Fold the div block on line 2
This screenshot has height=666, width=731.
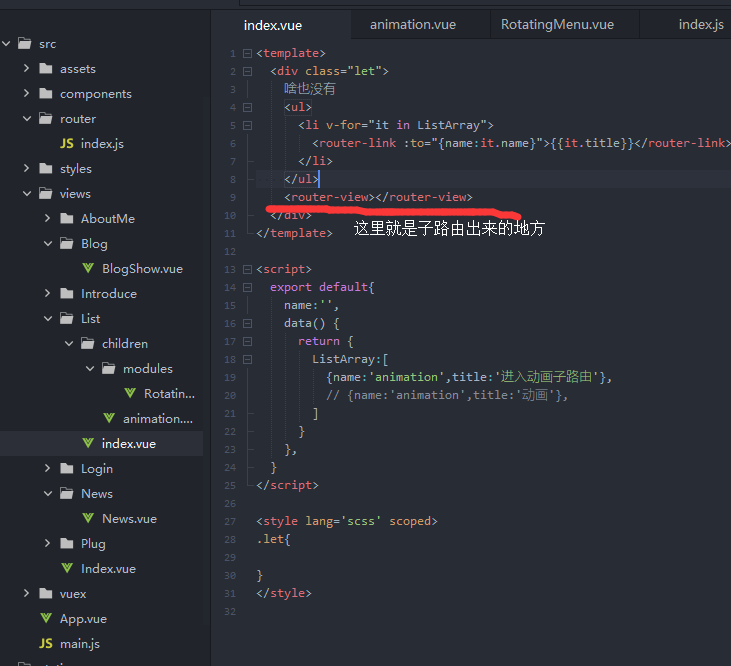pyautogui.click(x=248, y=71)
